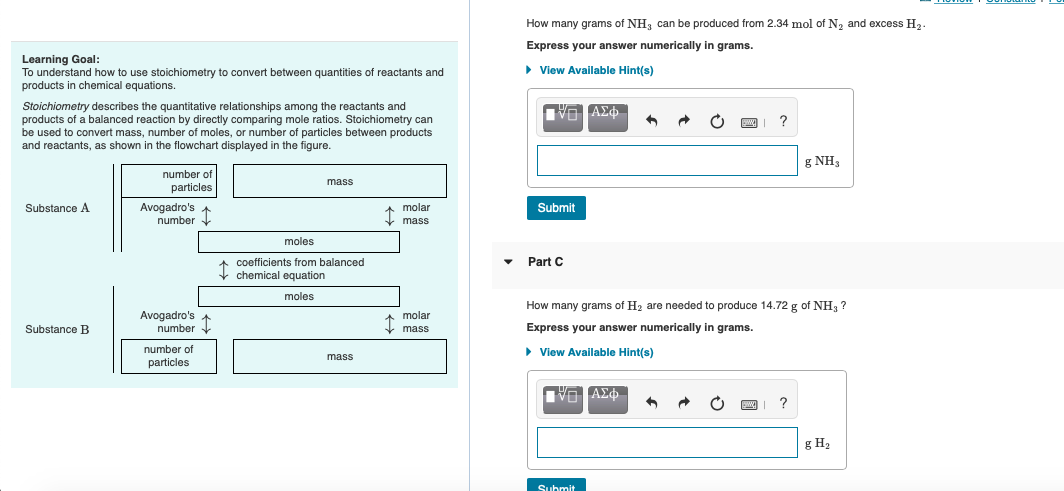Image resolution: width=1064 pixels, height=491 pixels.
Task: Collapse the Part C section
Action: tap(508, 262)
